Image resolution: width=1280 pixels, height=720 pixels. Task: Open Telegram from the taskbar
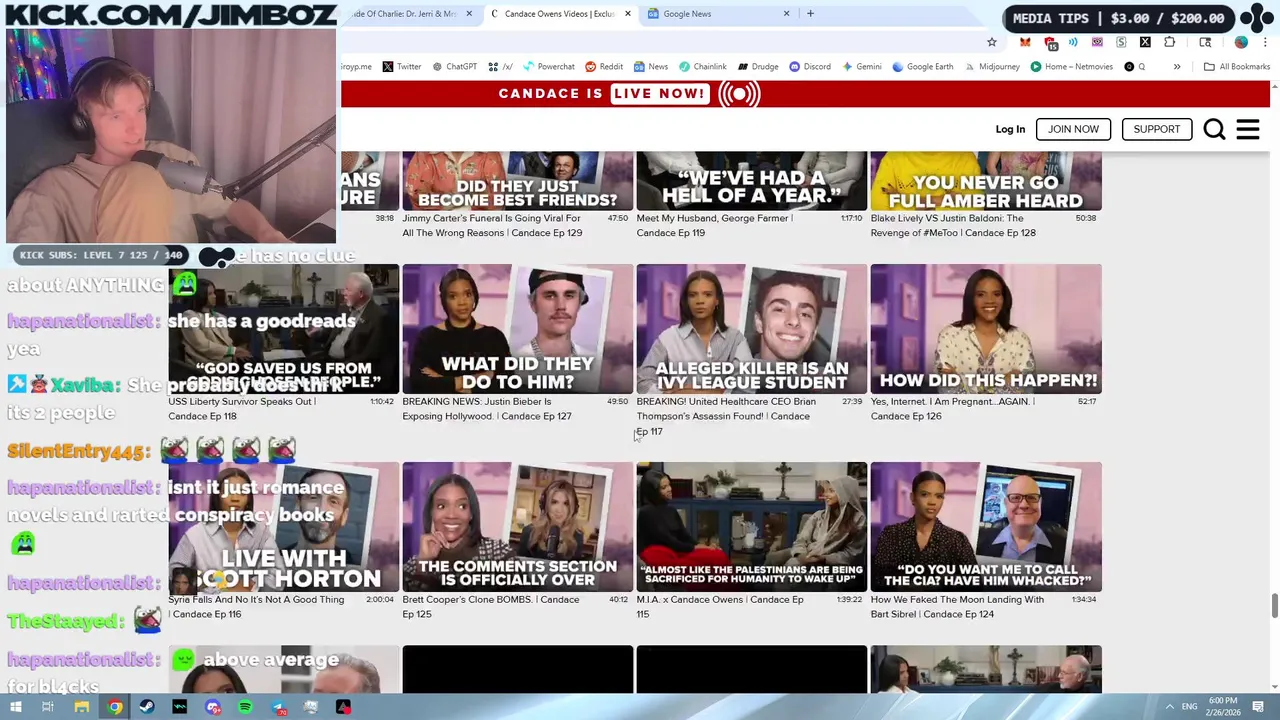tap(279, 707)
